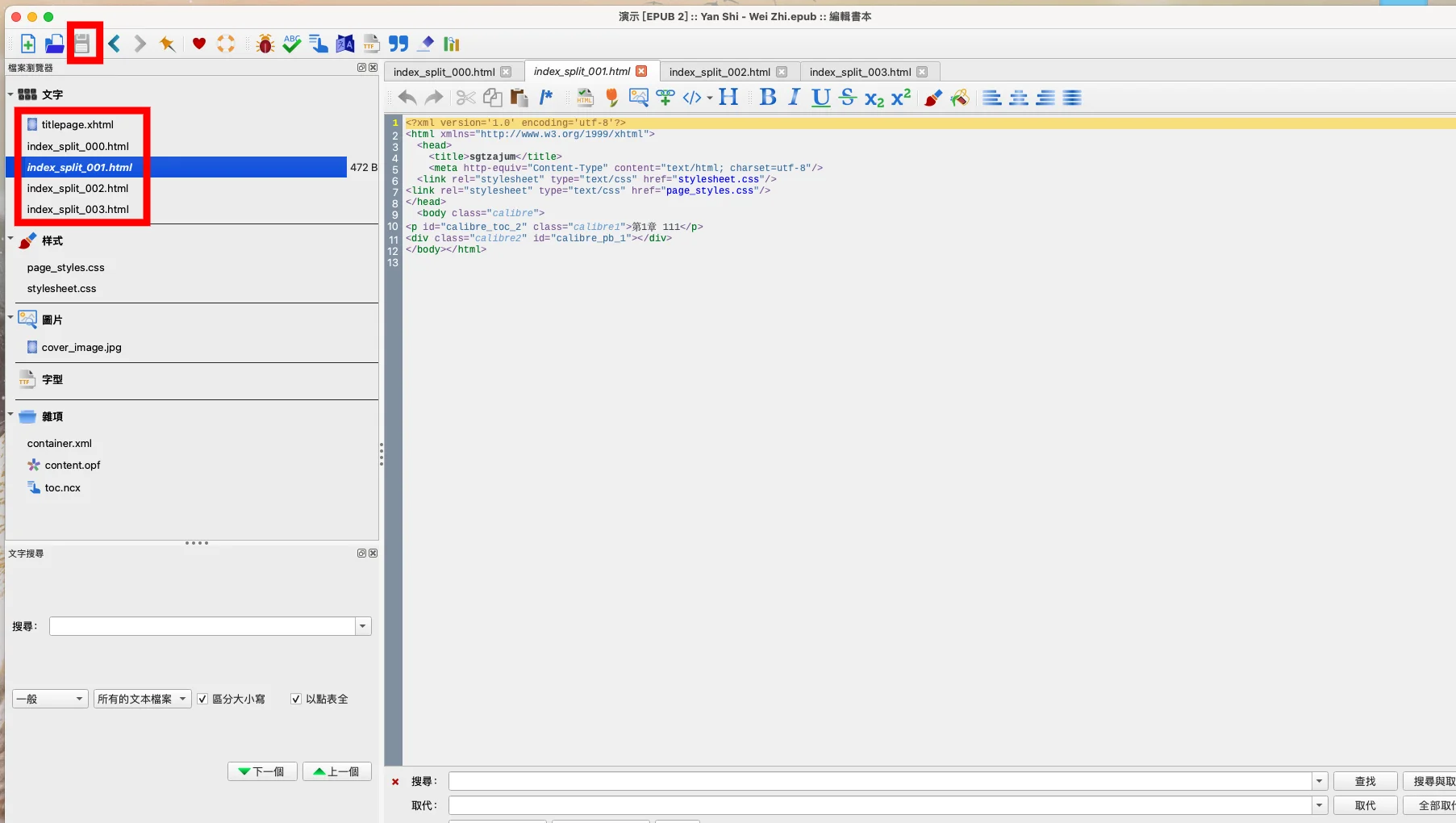Toggle underline with the U icon
The height and width of the screenshot is (823, 1456).
pyautogui.click(x=821, y=98)
